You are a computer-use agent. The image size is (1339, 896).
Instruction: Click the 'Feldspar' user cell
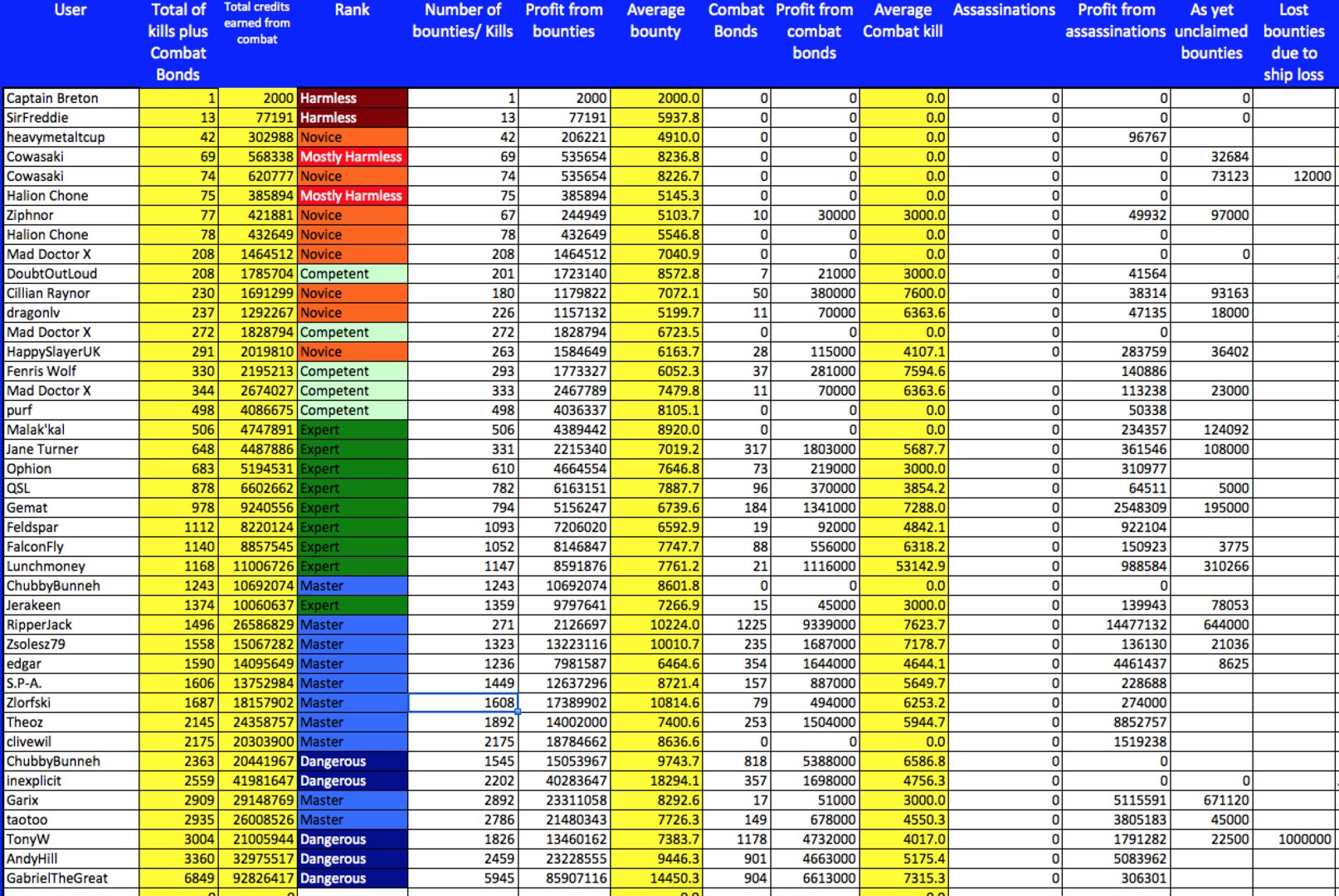(71, 527)
